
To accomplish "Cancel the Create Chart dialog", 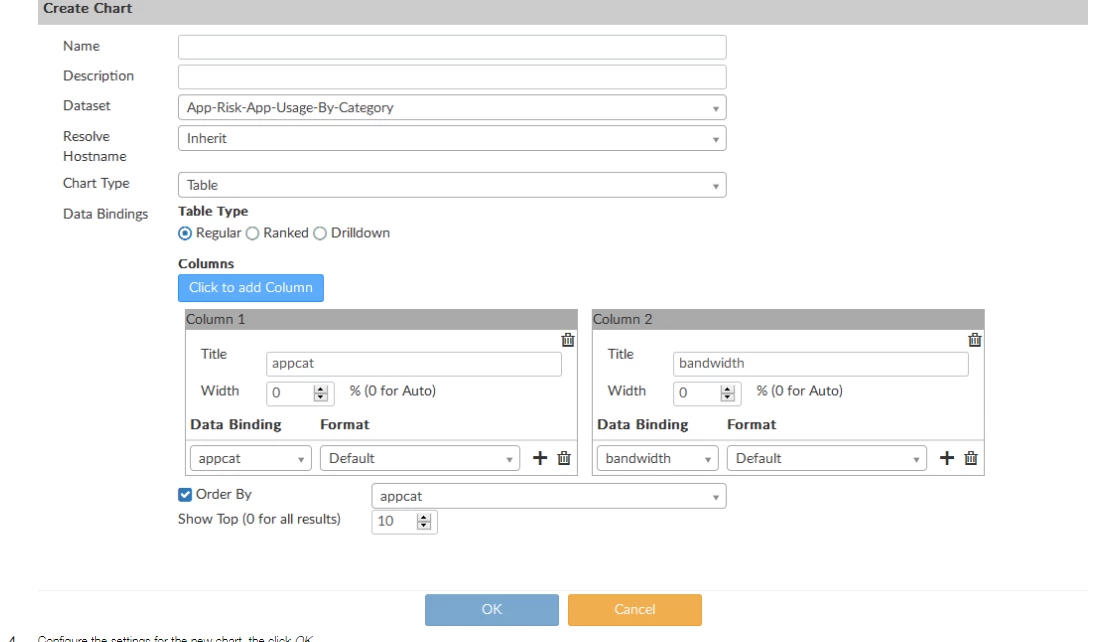I will [634, 610].
